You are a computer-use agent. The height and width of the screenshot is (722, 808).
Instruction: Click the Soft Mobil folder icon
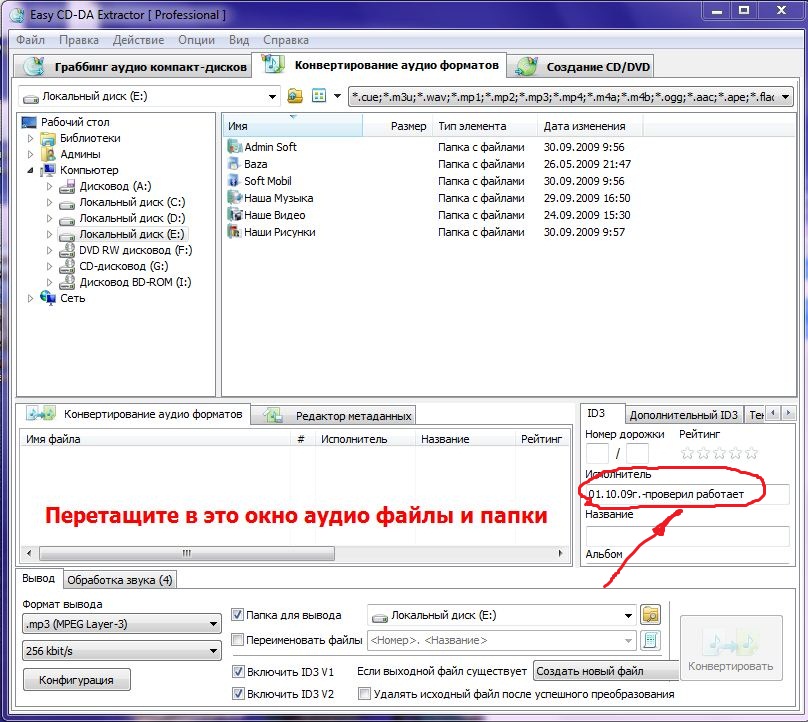pyautogui.click(x=234, y=181)
